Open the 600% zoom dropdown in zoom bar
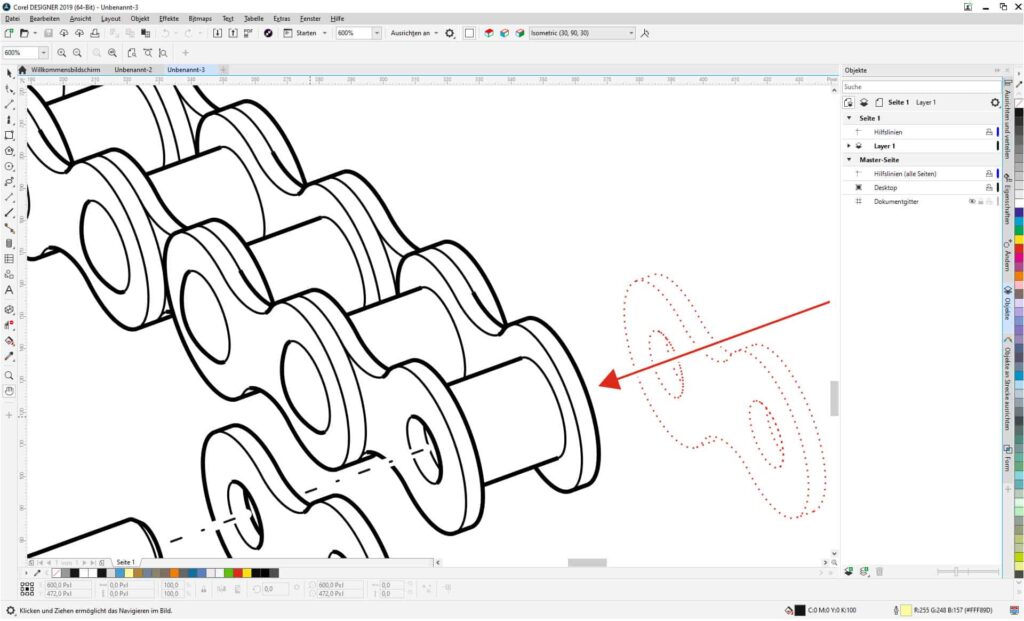The height and width of the screenshot is (621, 1024). tap(44, 53)
